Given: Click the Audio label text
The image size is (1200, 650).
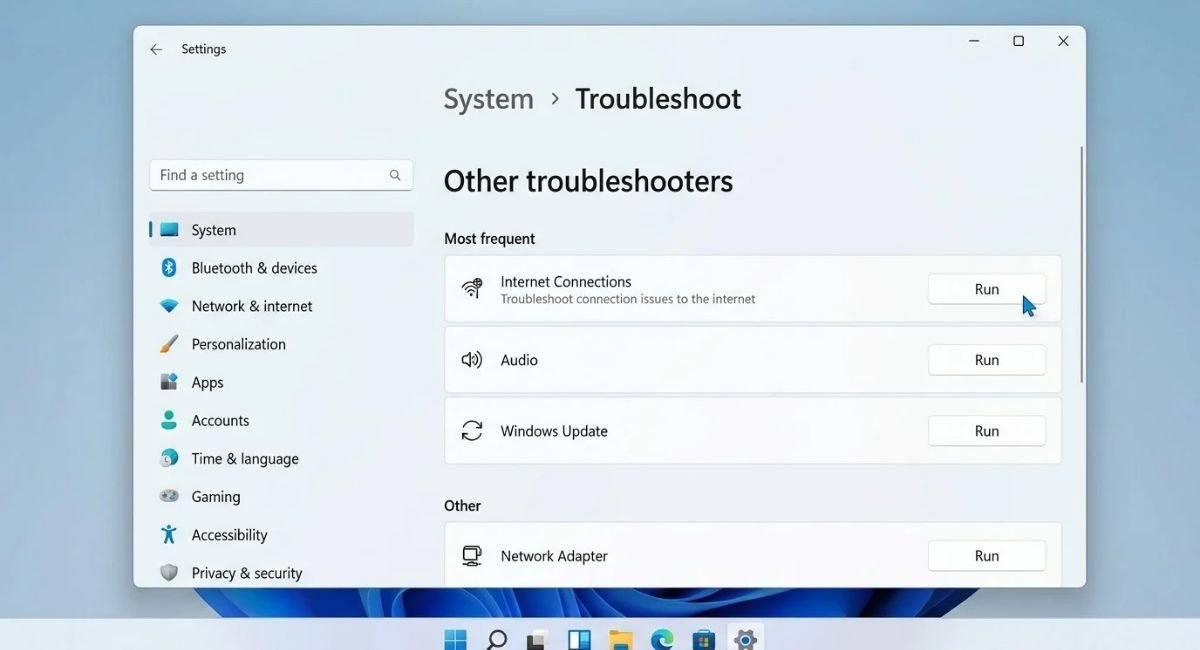Looking at the screenshot, I should coord(519,360).
